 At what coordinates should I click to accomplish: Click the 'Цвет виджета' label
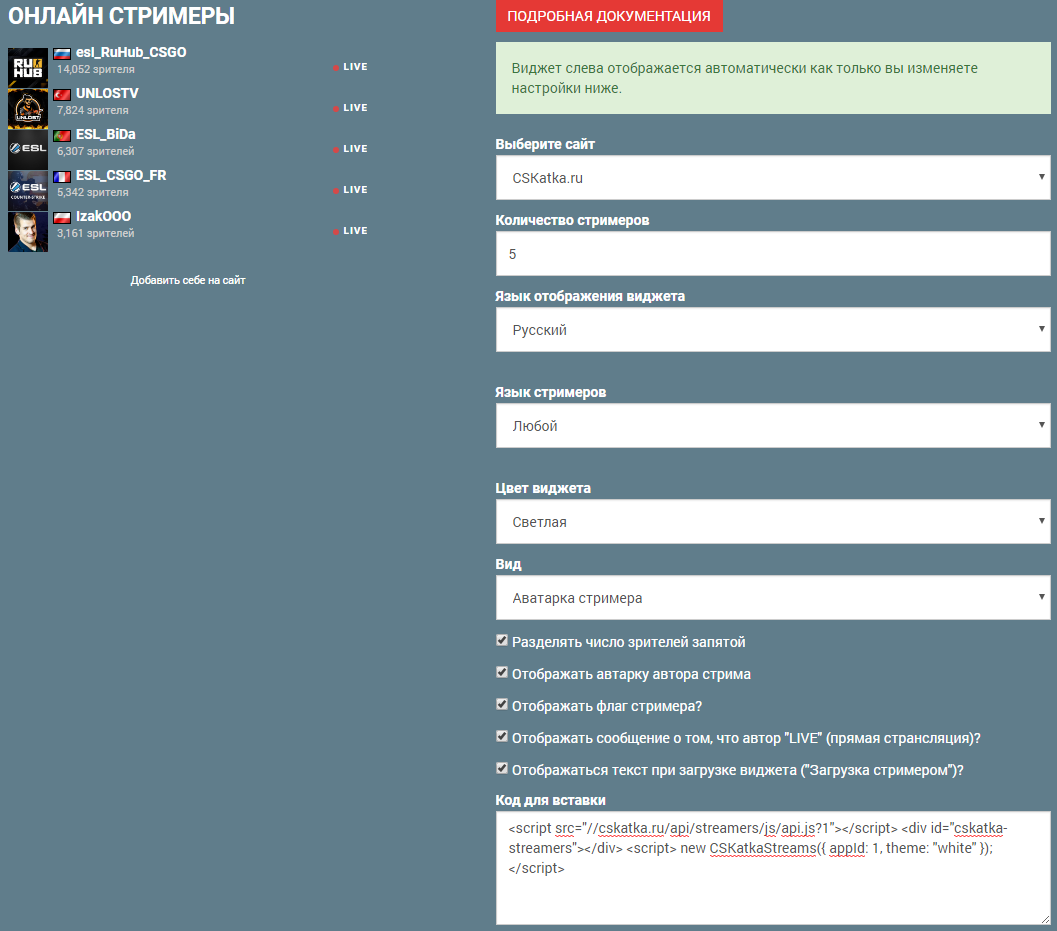point(543,488)
